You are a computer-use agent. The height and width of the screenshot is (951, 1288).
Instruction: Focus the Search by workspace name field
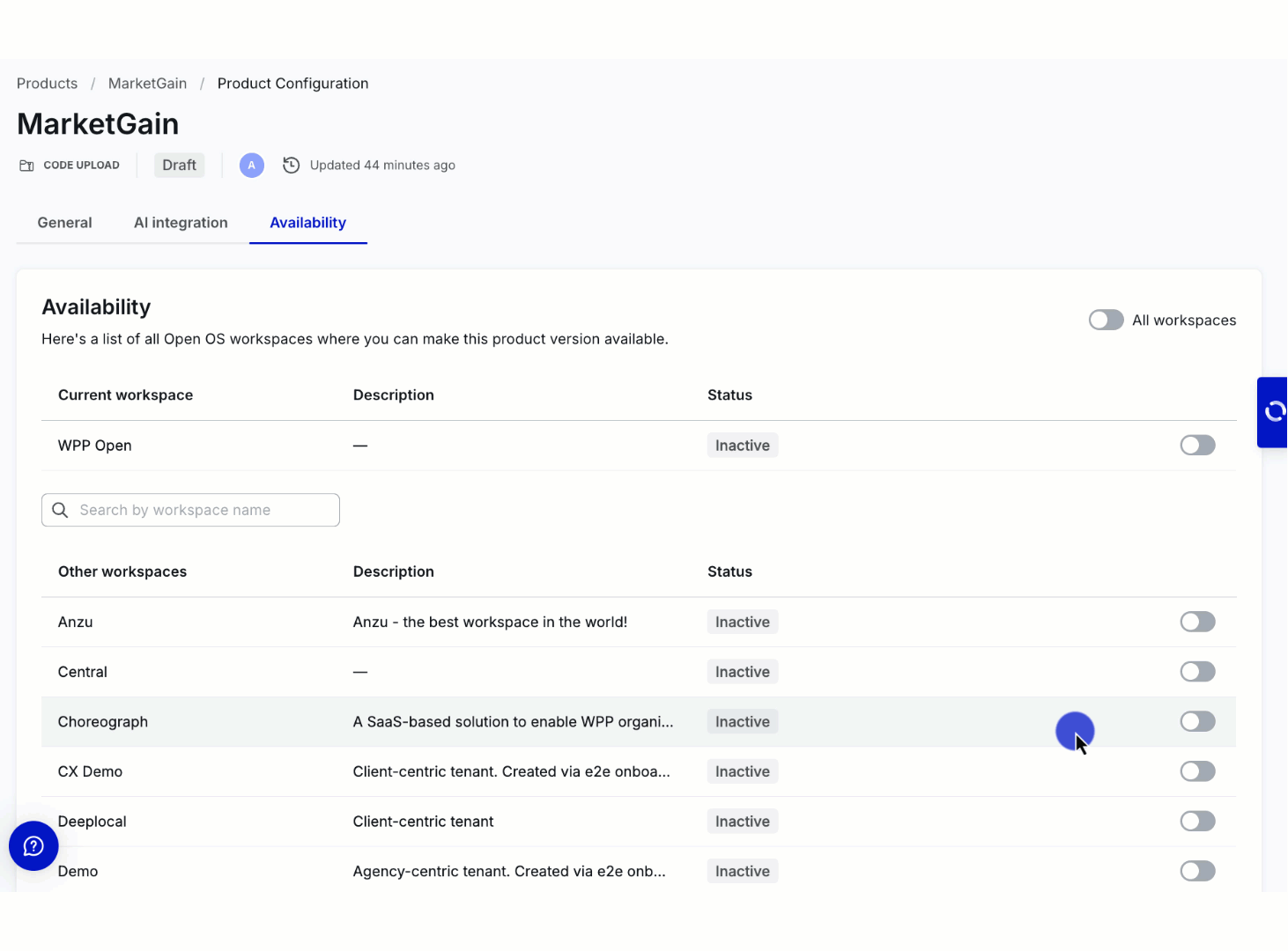[203, 511]
